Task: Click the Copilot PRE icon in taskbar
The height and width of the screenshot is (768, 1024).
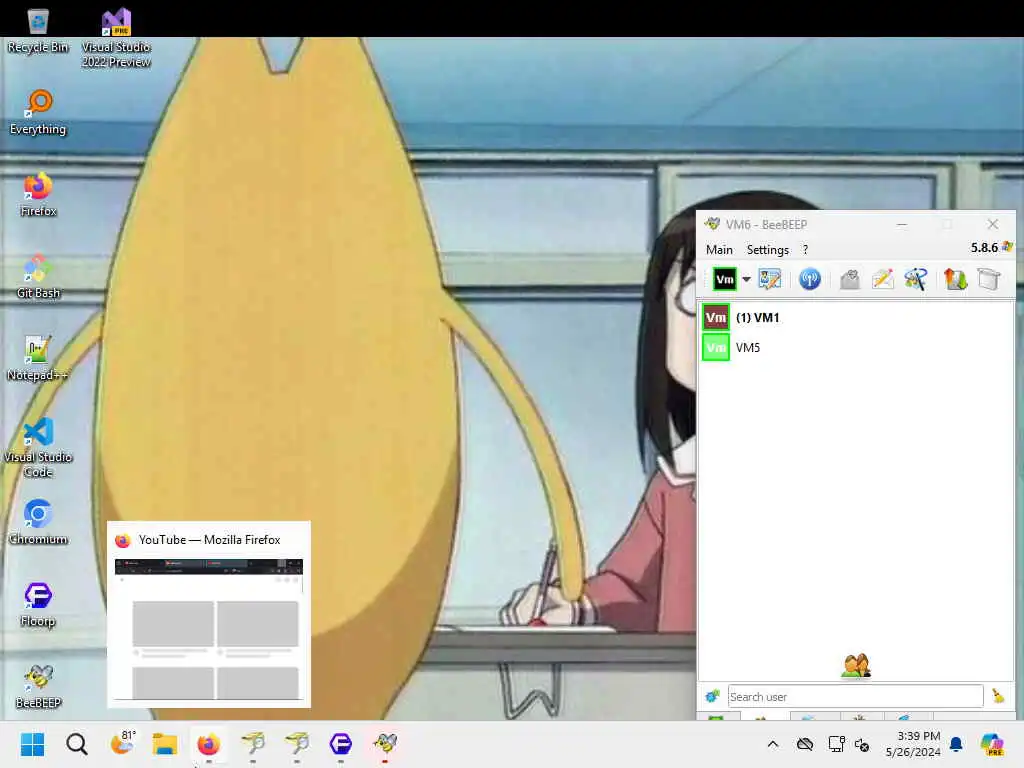Action: 992,744
